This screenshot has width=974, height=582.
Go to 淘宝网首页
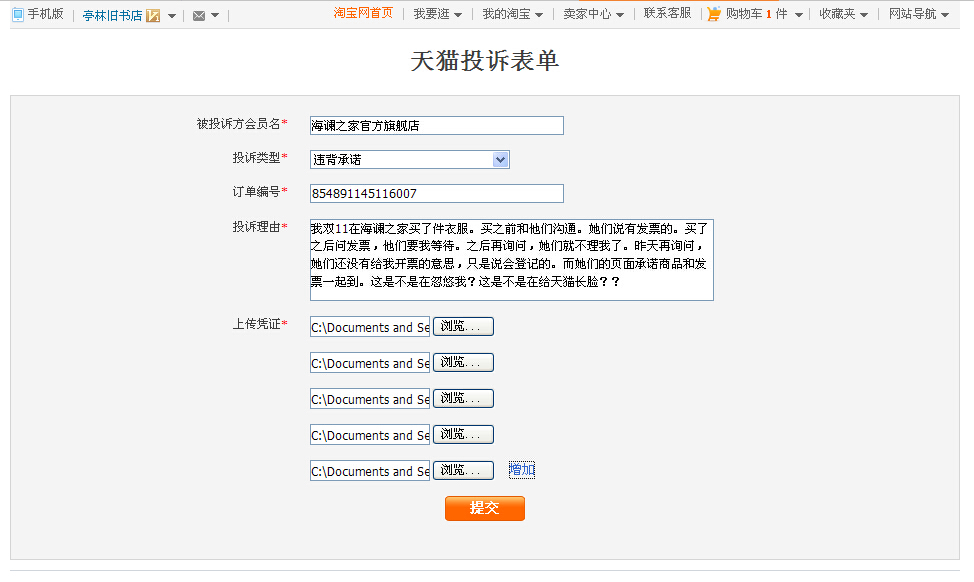tap(363, 14)
